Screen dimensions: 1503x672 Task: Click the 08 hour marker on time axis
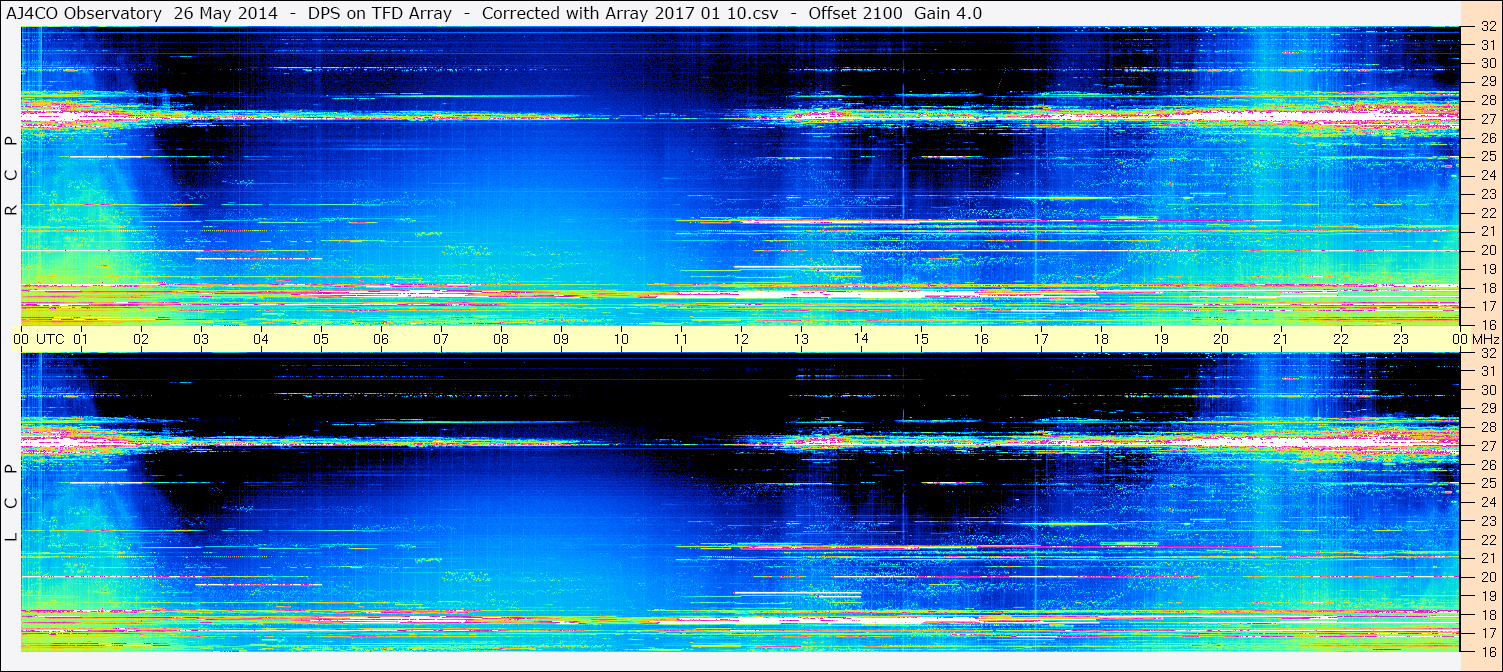(x=501, y=339)
